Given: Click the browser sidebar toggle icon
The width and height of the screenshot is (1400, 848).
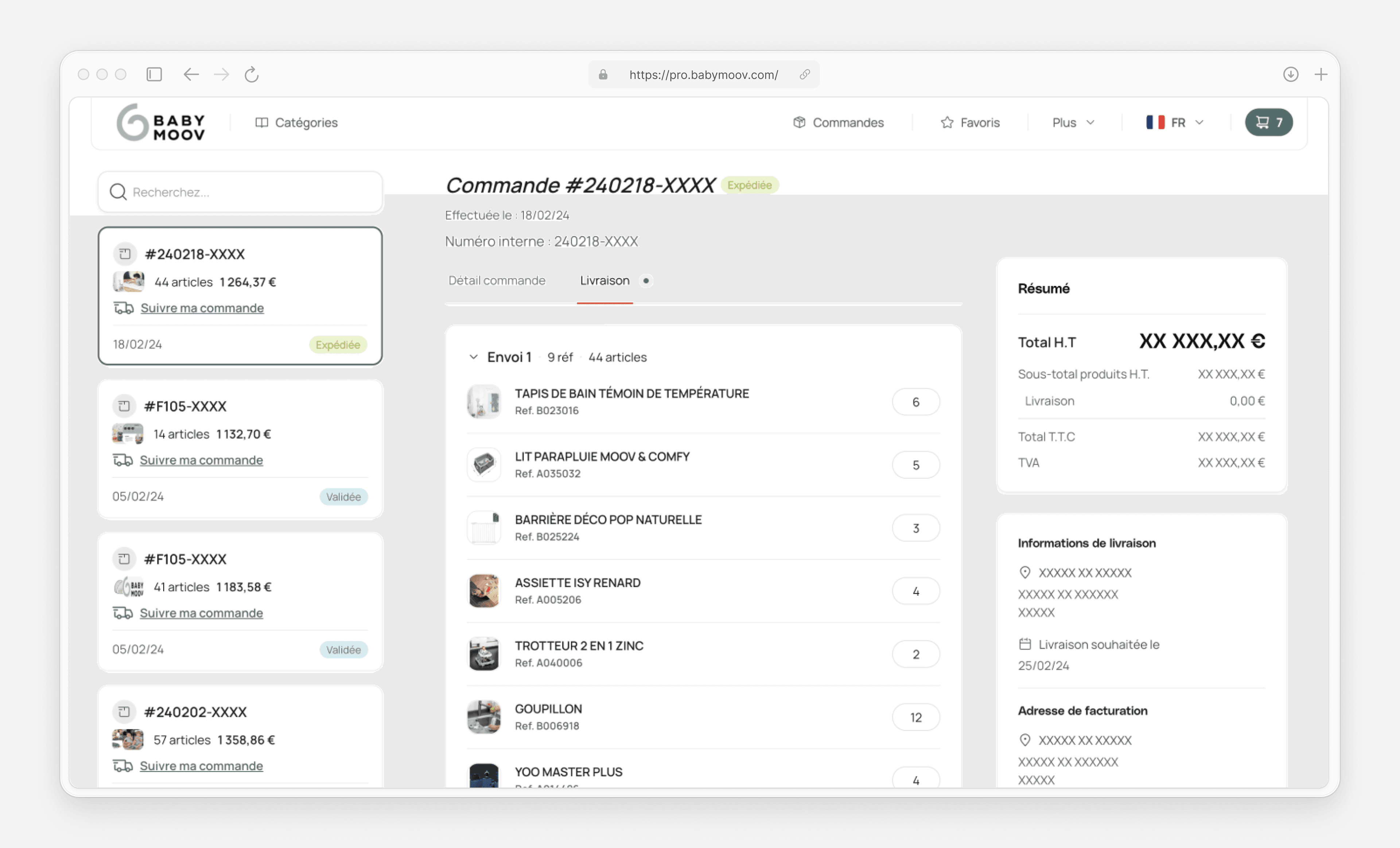Looking at the screenshot, I should click(x=154, y=74).
